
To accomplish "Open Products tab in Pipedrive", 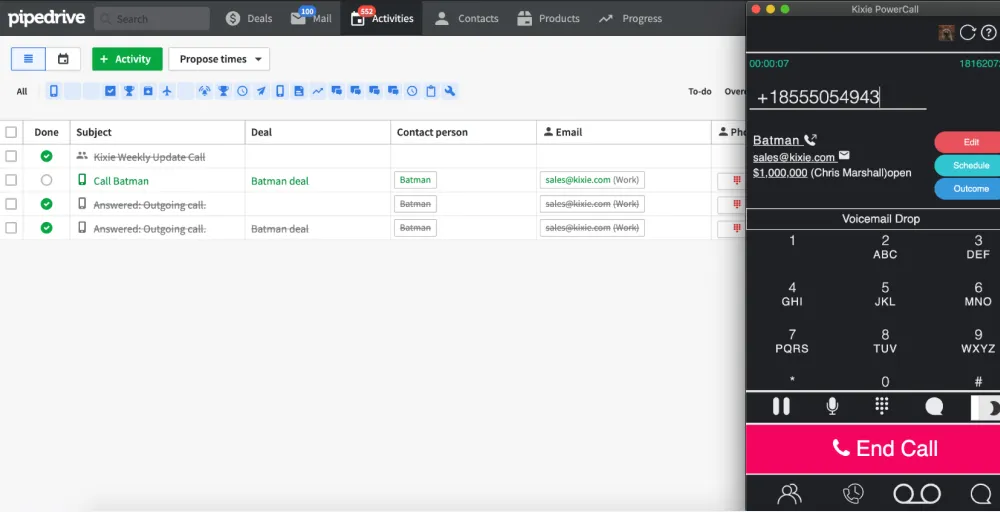I will click(548, 18).
